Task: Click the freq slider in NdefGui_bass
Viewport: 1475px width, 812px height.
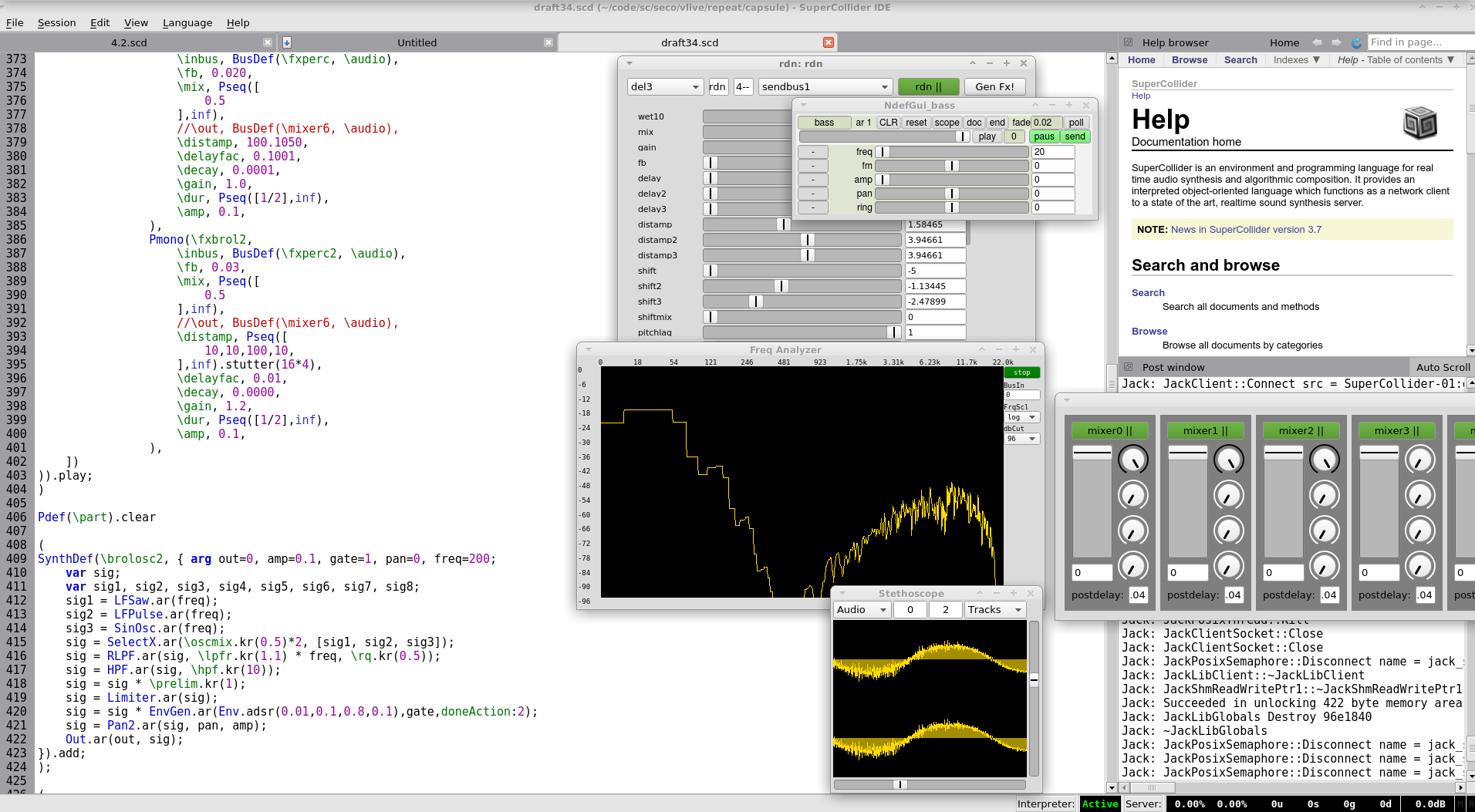Action: pos(951,152)
